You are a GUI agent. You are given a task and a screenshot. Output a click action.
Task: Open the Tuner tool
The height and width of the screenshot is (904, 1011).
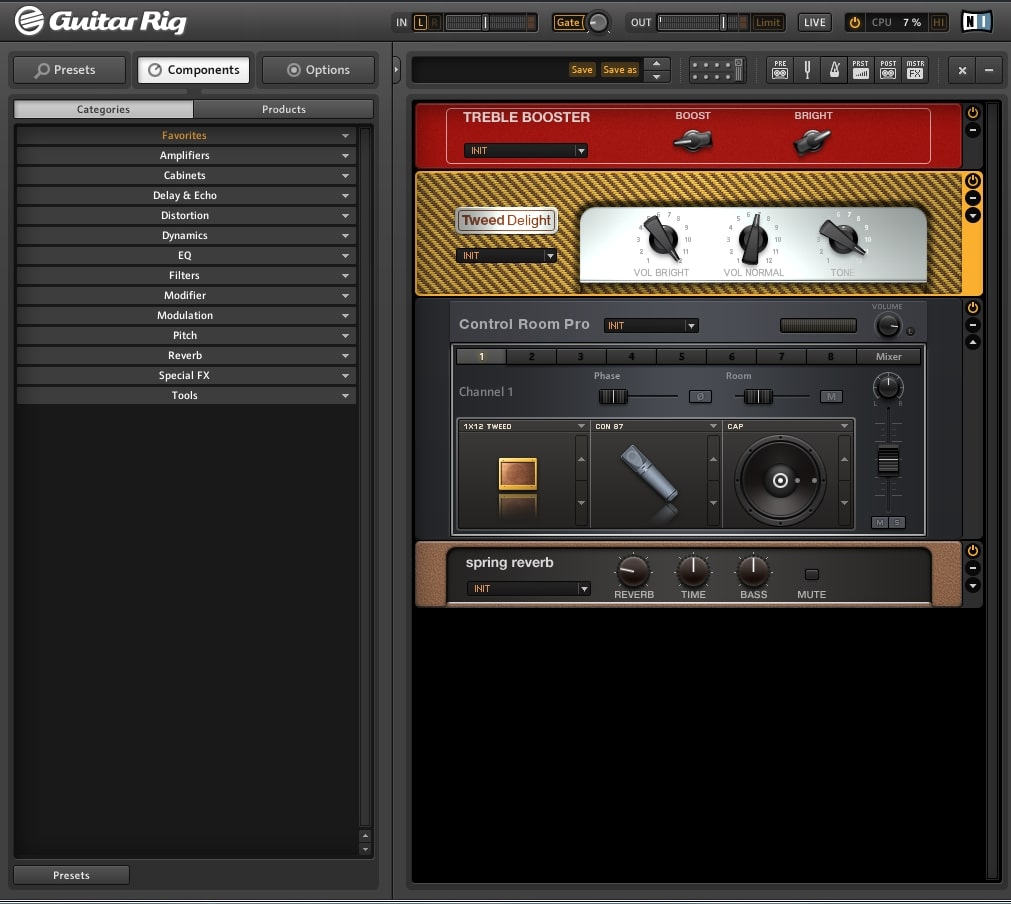point(807,70)
